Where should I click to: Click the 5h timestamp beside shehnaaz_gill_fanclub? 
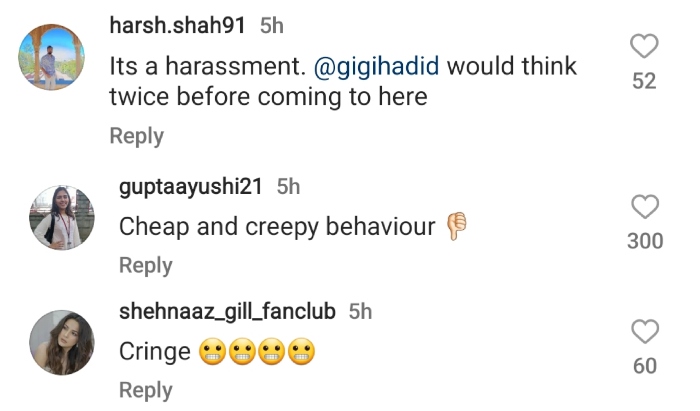360,311
